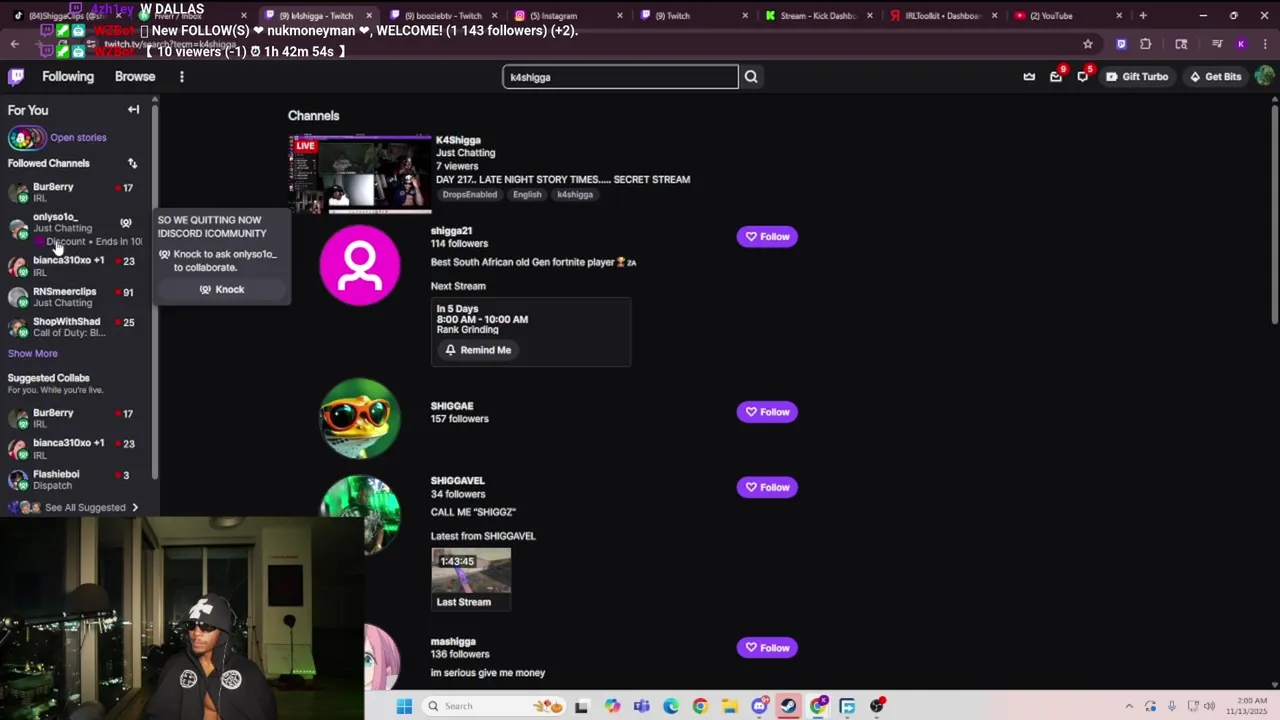The image size is (1280, 720).
Task: Click the Gift Turbo button
Action: tap(1137, 77)
